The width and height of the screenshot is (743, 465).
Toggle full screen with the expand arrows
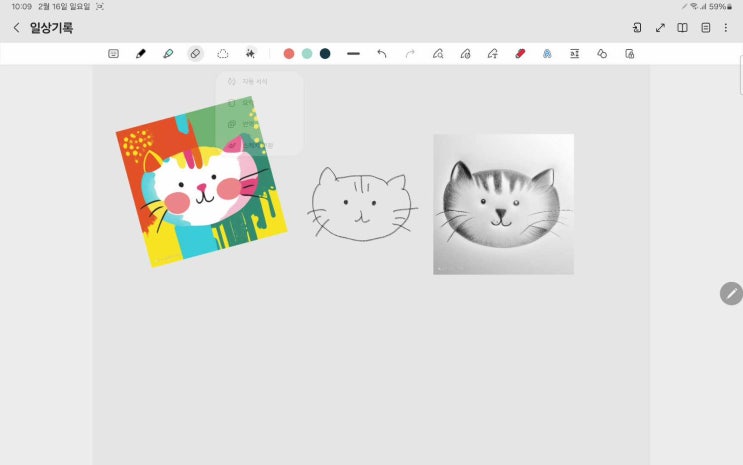(660, 28)
